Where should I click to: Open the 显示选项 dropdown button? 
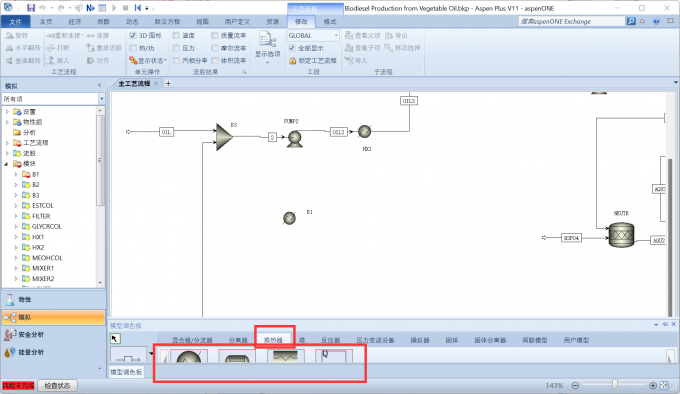(267, 48)
